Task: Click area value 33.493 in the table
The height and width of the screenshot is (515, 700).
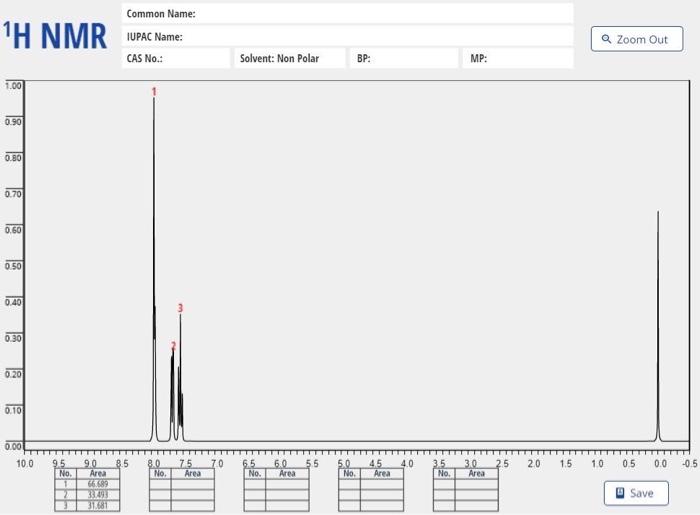Action: pos(98,494)
